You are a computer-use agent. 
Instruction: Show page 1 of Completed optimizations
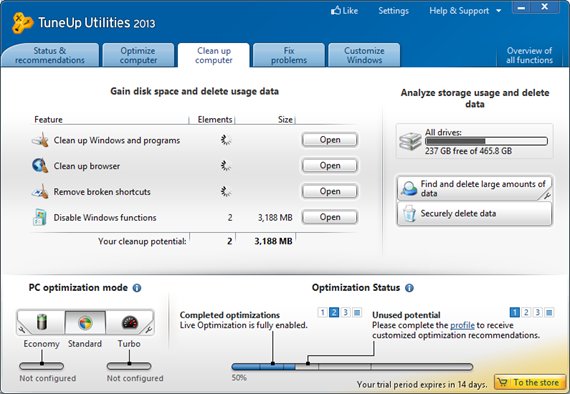[x=322, y=312]
